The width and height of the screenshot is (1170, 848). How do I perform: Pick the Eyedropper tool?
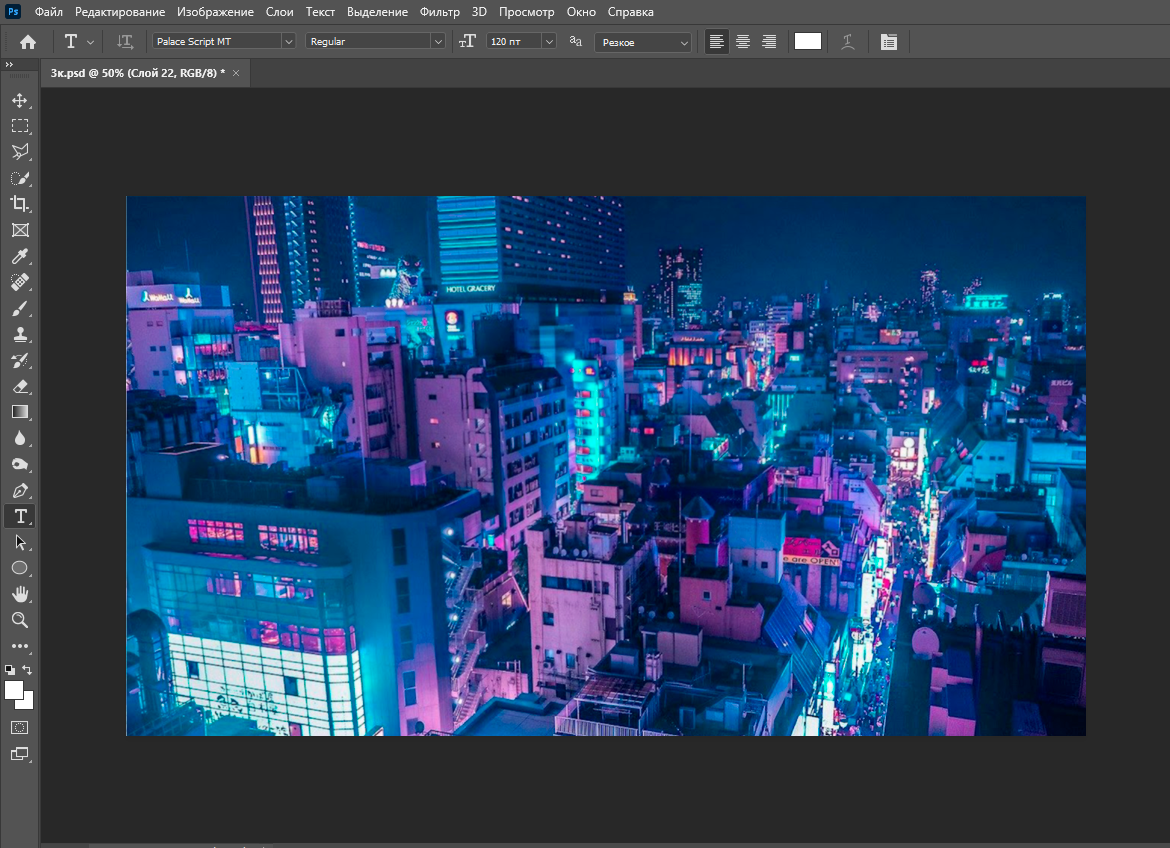pyautogui.click(x=19, y=256)
